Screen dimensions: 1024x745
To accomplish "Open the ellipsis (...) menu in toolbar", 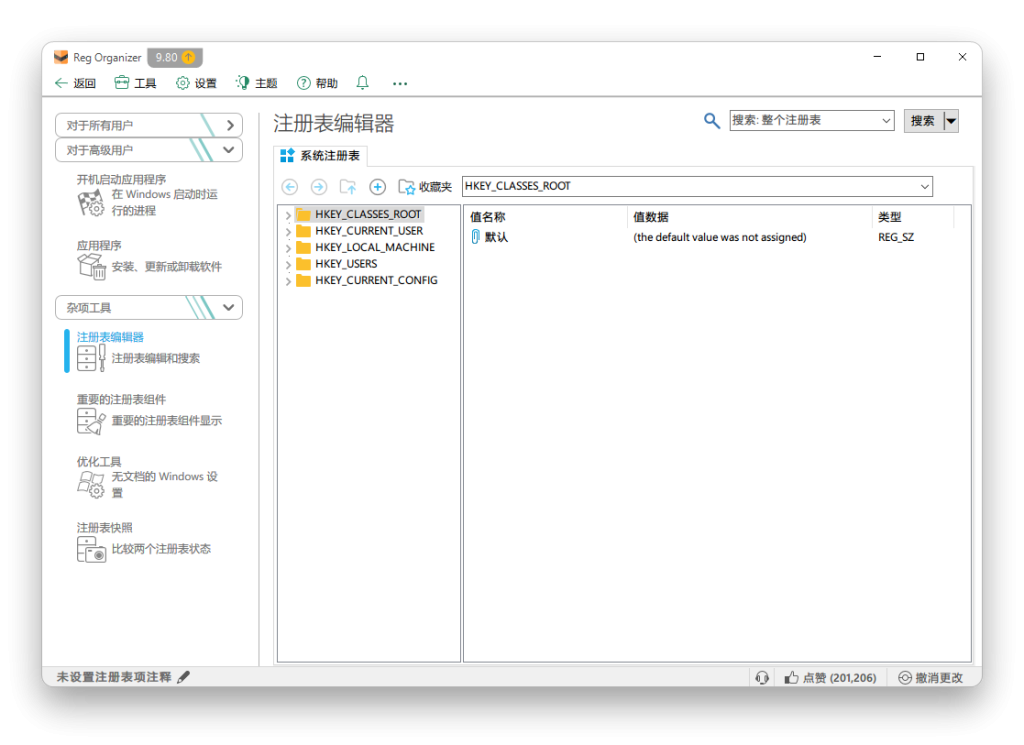I will pyautogui.click(x=399, y=83).
